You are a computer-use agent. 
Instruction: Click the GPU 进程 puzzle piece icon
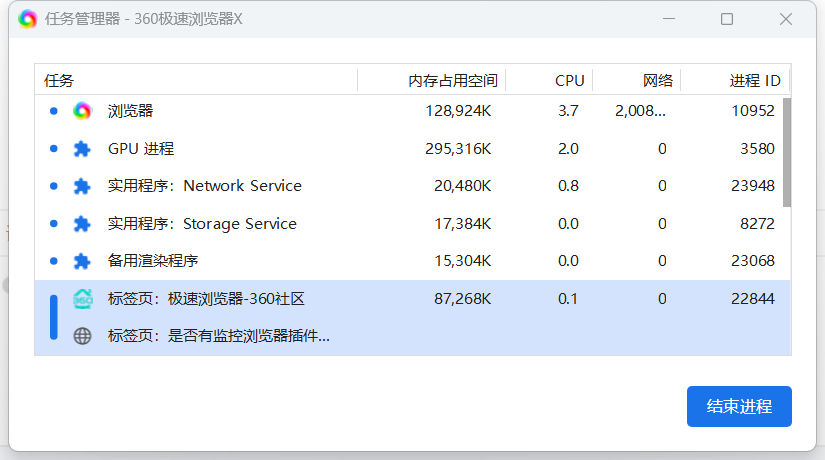point(82,149)
